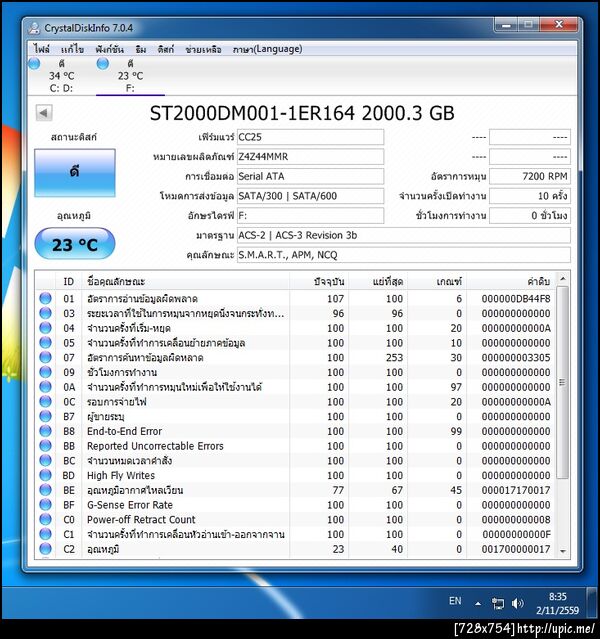Click the ค่าดิบ (Raw value) column header
This screenshot has width=600, height=639.
[511, 281]
